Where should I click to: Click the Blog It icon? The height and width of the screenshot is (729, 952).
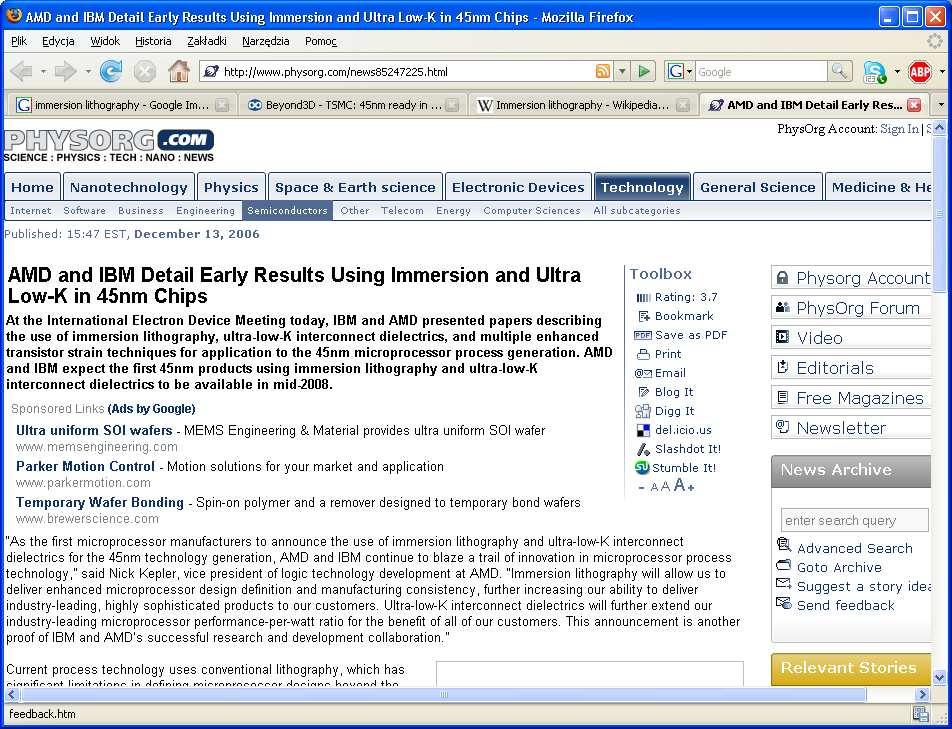click(644, 392)
